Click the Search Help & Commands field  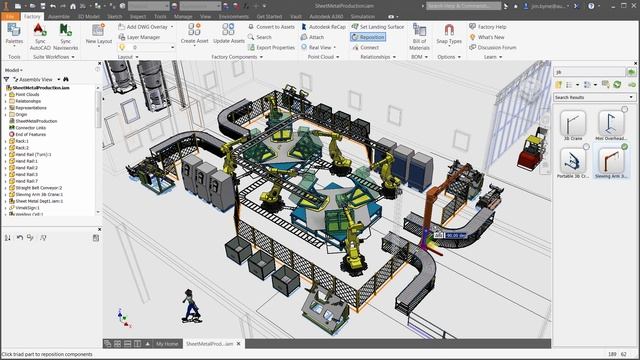pos(463,6)
